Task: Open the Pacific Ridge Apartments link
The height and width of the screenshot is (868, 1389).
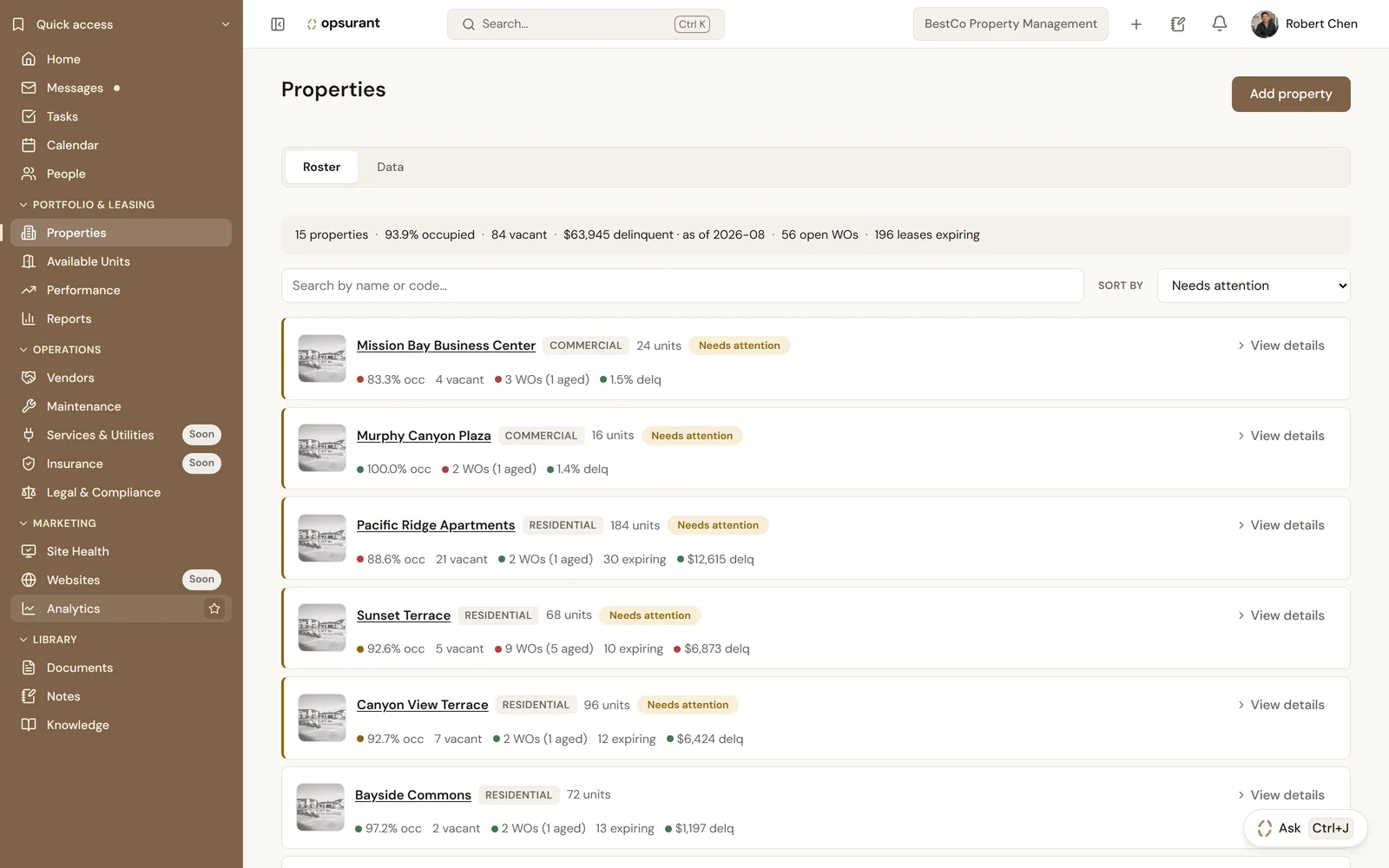Action: (436, 525)
